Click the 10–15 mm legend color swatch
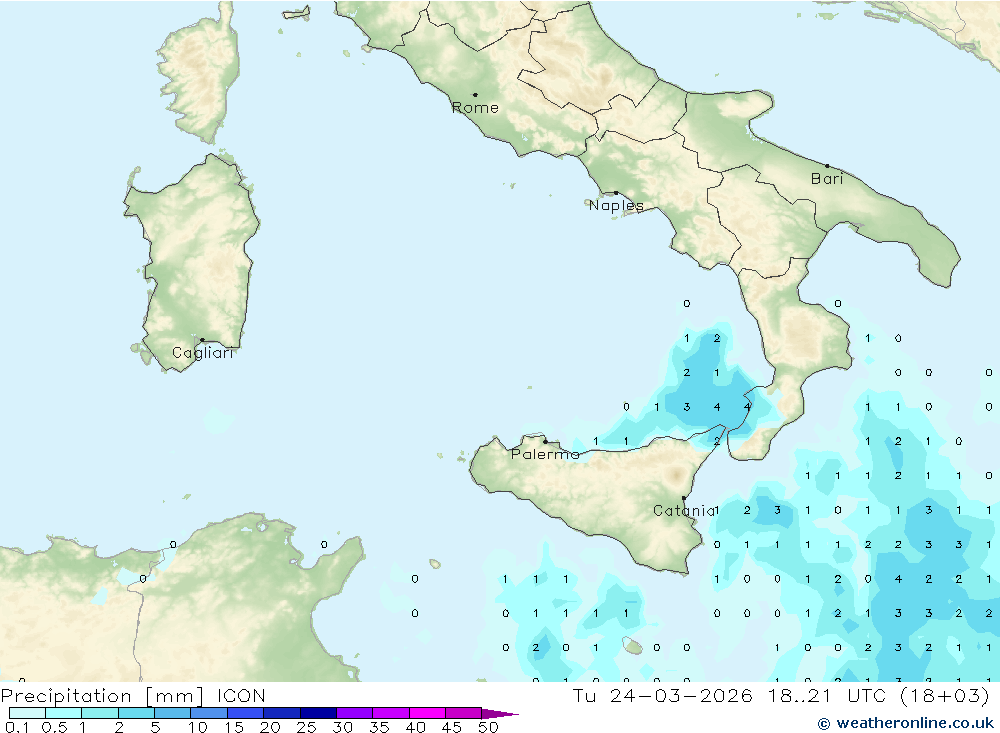 point(209,713)
